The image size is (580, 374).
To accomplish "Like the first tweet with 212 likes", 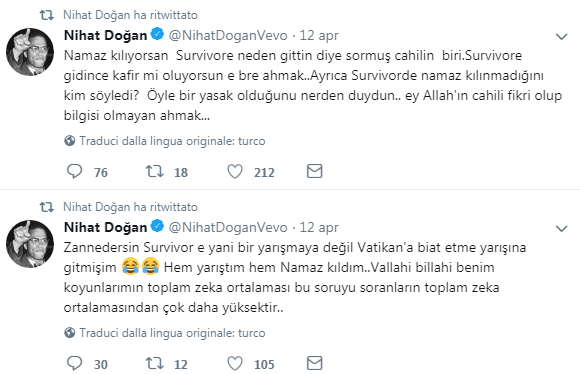I will tap(235, 171).
